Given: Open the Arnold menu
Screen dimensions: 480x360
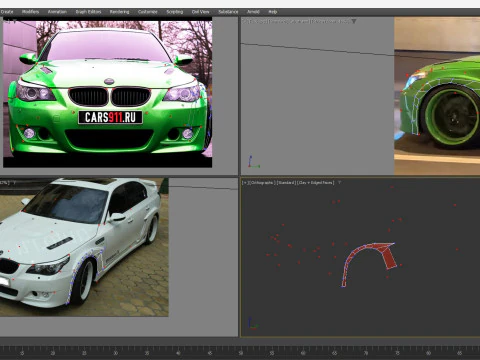Looking at the screenshot, I should (253, 12).
